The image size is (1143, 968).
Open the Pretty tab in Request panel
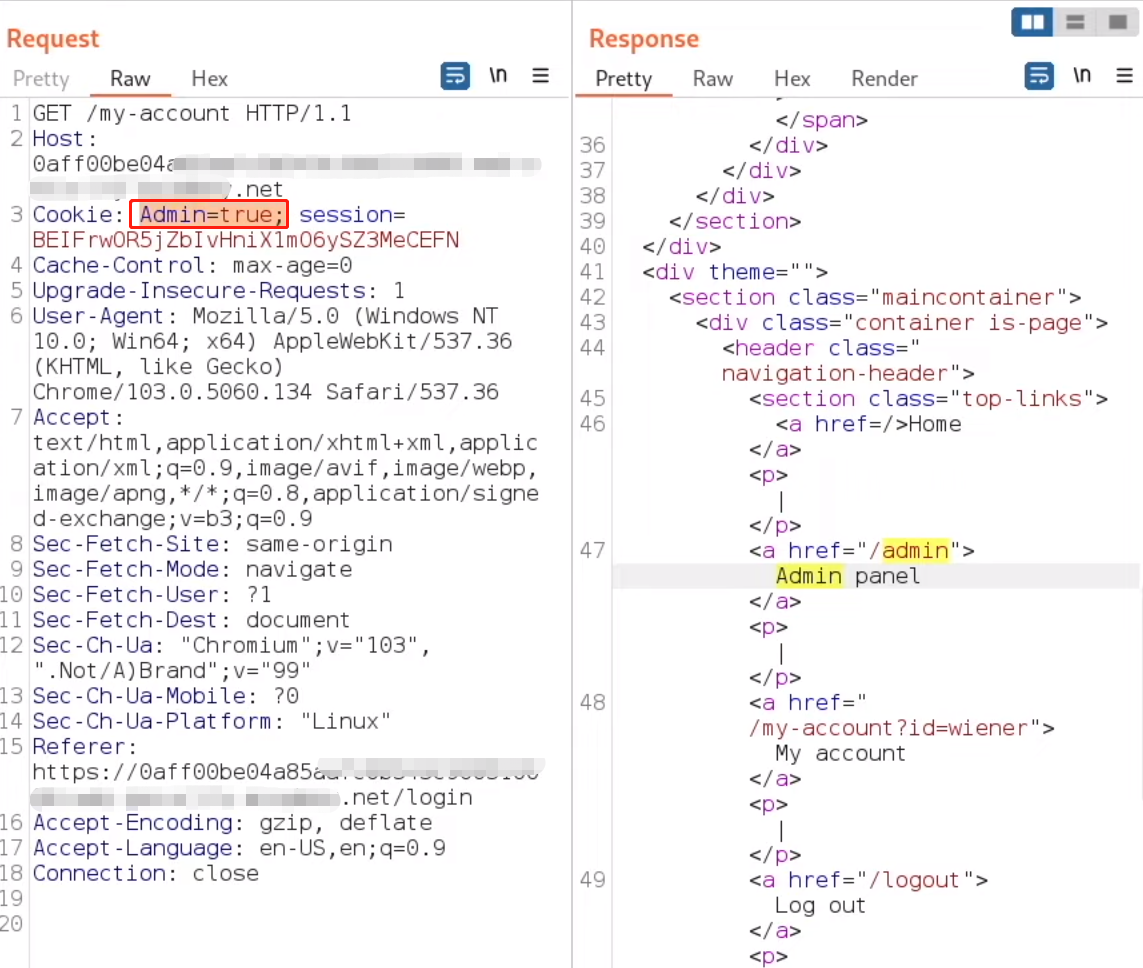tap(41, 79)
